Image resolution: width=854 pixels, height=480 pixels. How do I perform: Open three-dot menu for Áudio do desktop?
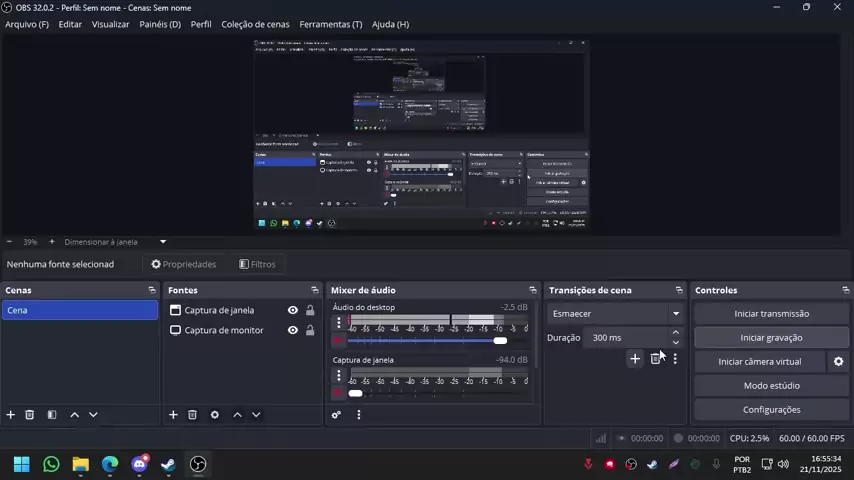pos(339,323)
